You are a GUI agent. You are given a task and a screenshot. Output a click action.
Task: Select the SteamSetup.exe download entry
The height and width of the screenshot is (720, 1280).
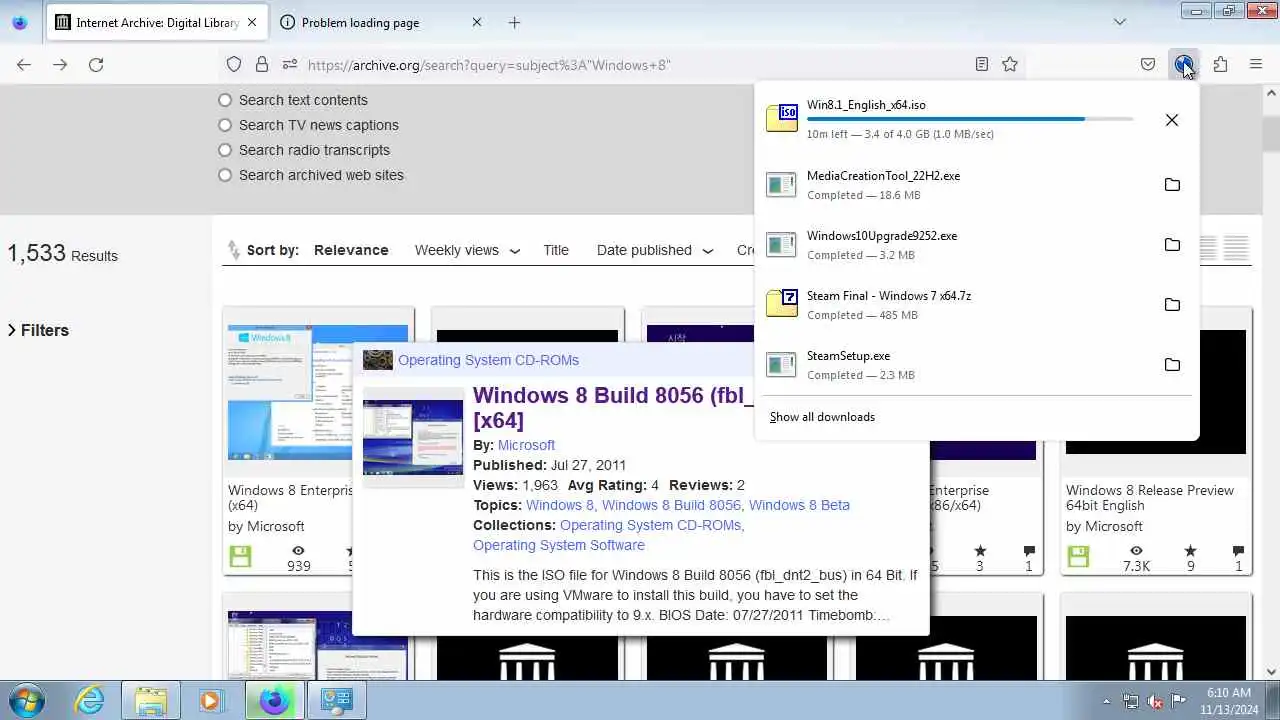coord(976,365)
